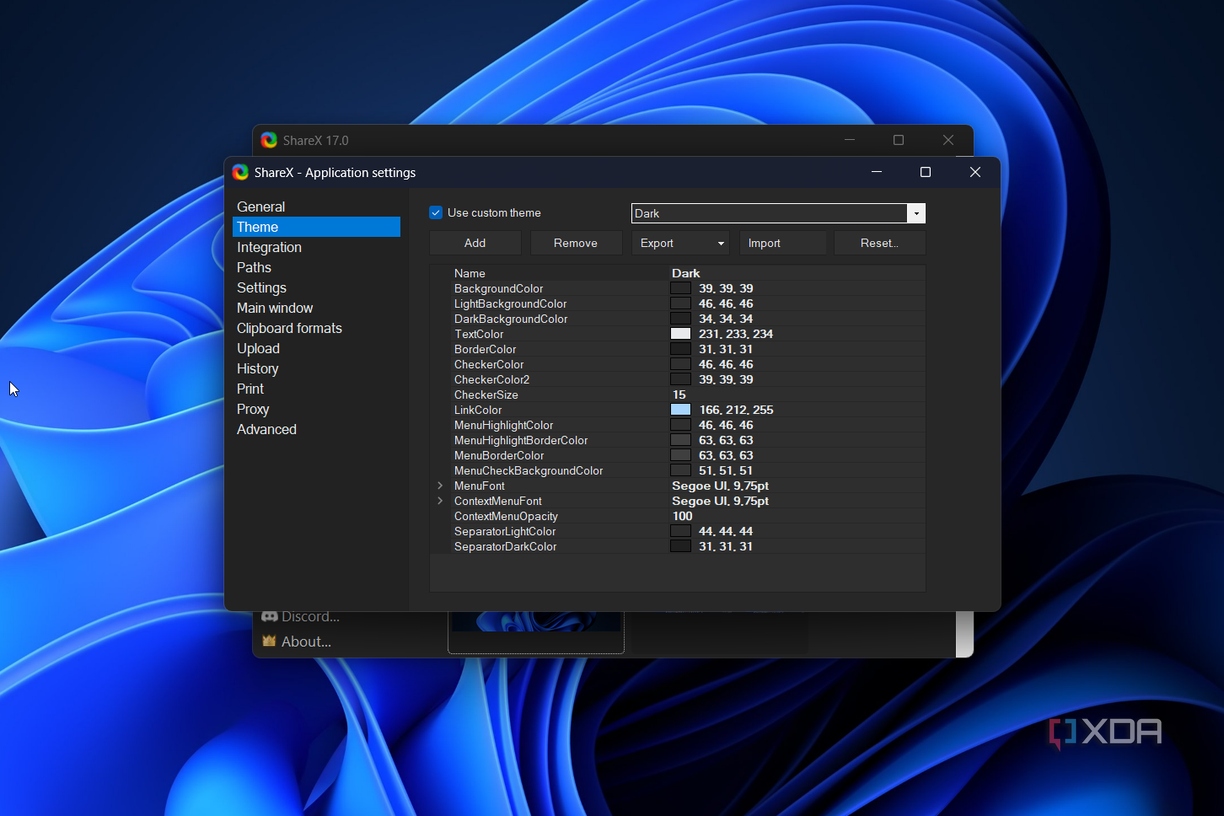Click the ShareX logo in Application settings title bar
The image size is (1224, 816).
(240, 172)
